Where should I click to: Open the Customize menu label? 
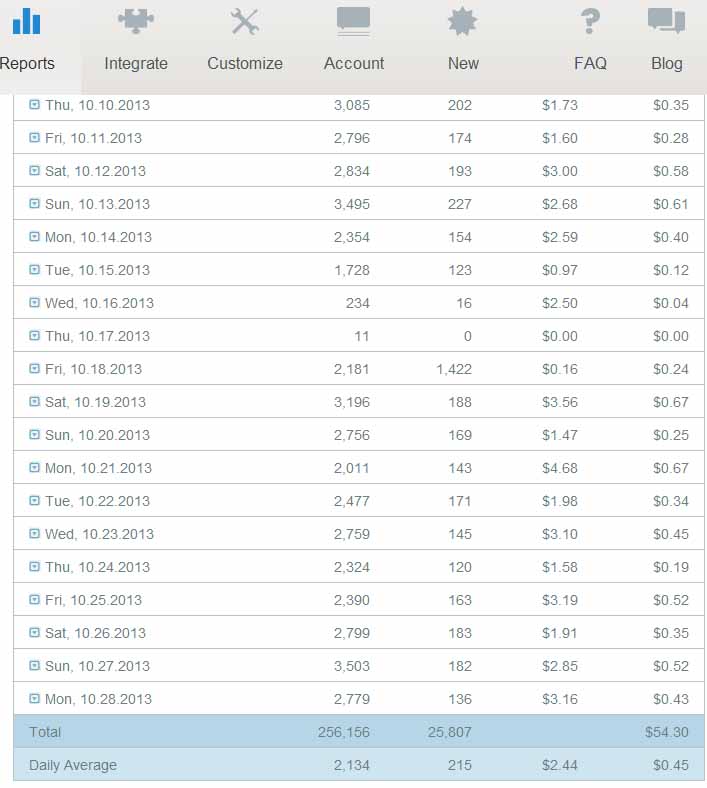[245, 63]
